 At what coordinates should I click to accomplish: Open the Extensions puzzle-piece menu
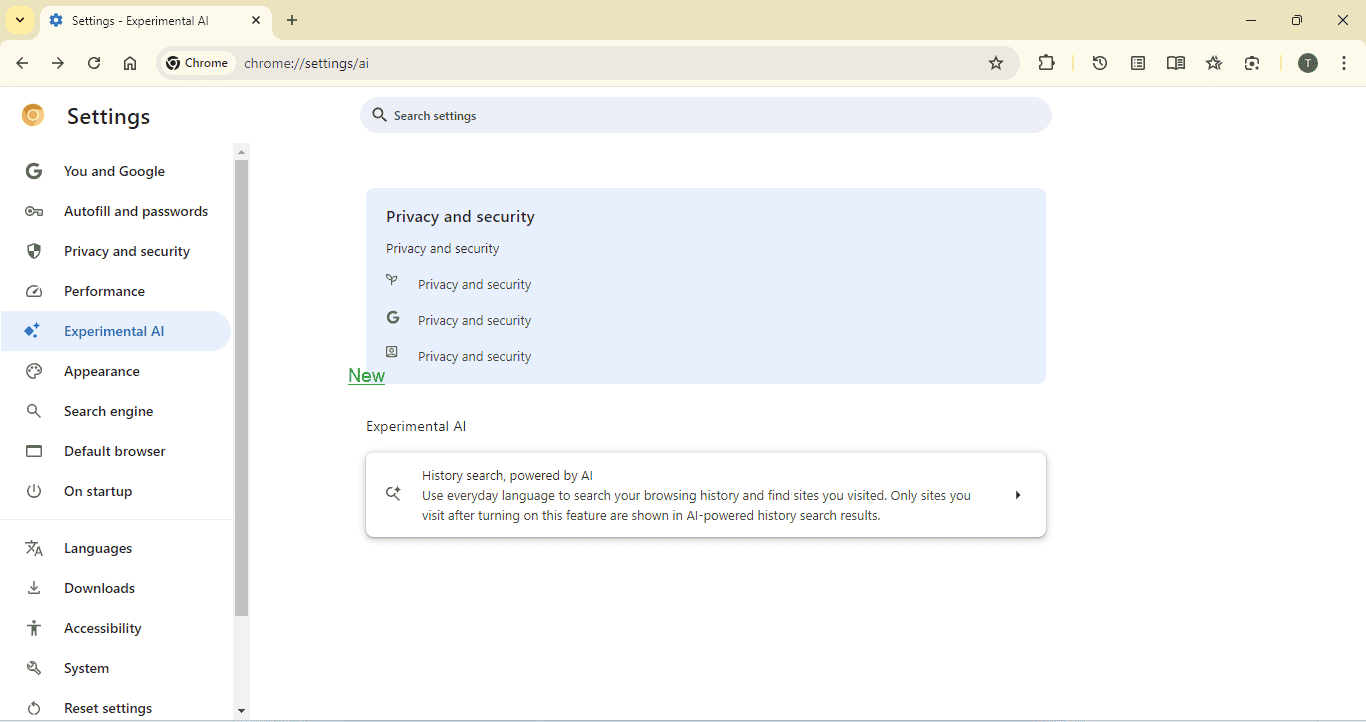coord(1047,63)
